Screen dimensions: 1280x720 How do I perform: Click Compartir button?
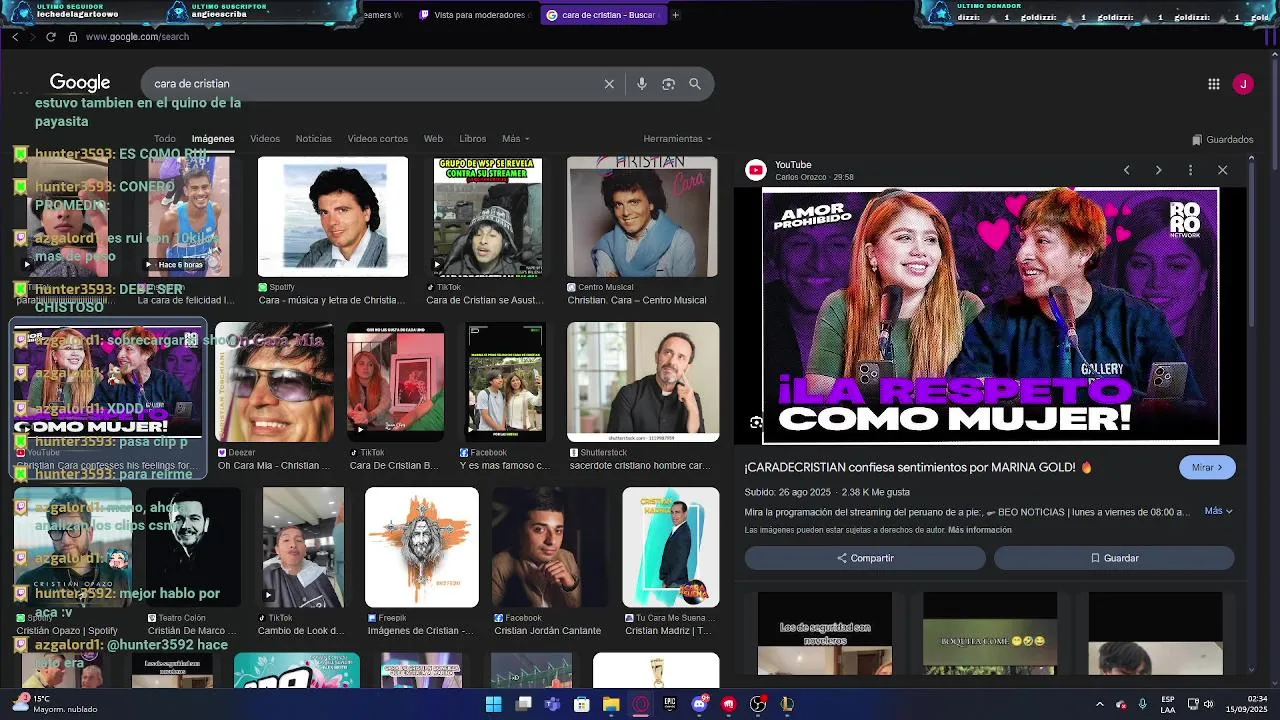(x=865, y=558)
